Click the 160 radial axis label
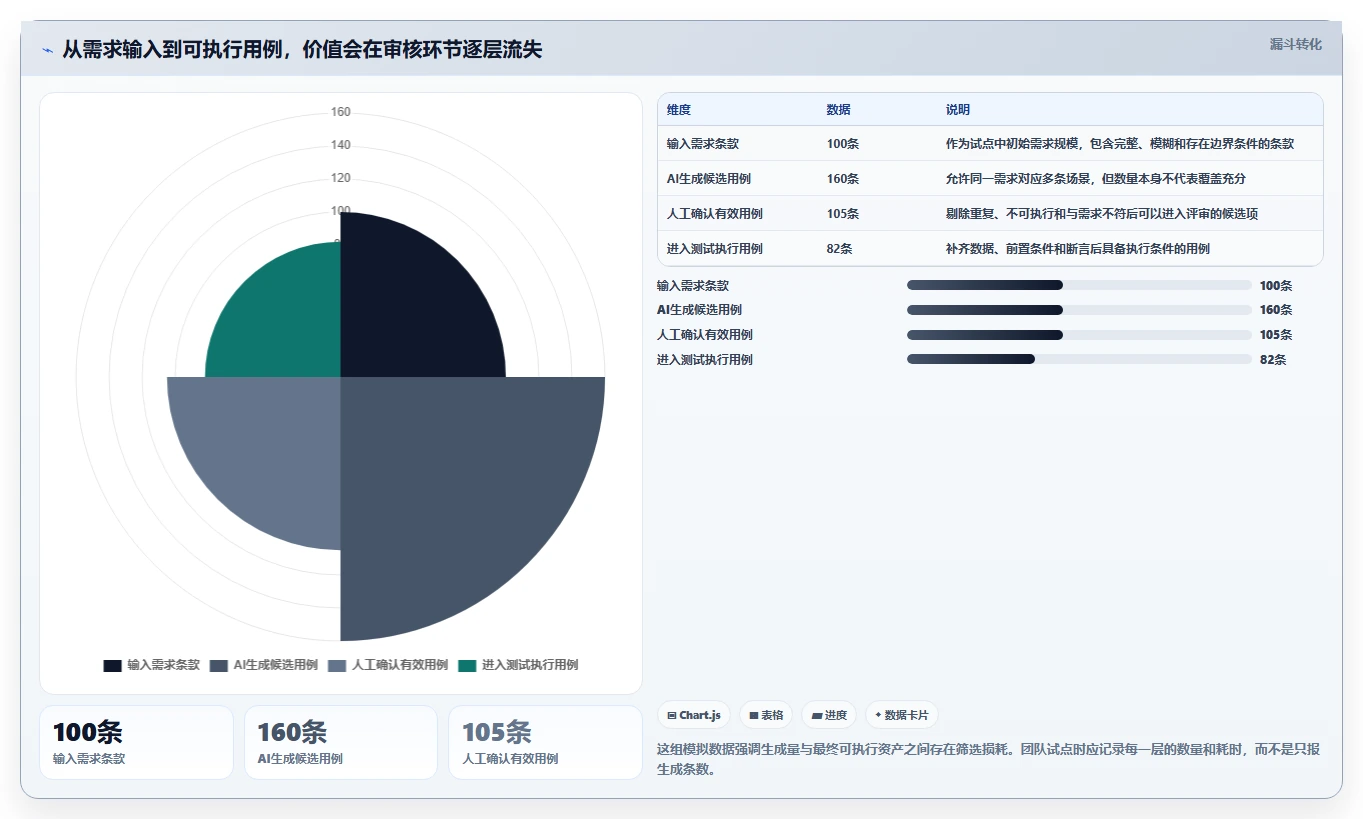The image size is (1363, 819). 341,112
